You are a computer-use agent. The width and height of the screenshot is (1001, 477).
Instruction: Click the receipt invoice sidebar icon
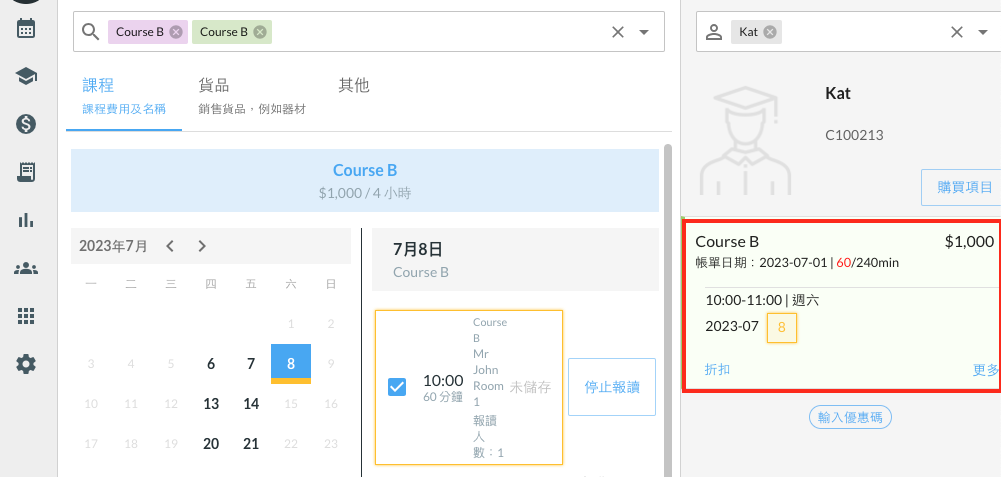point(27,172)
